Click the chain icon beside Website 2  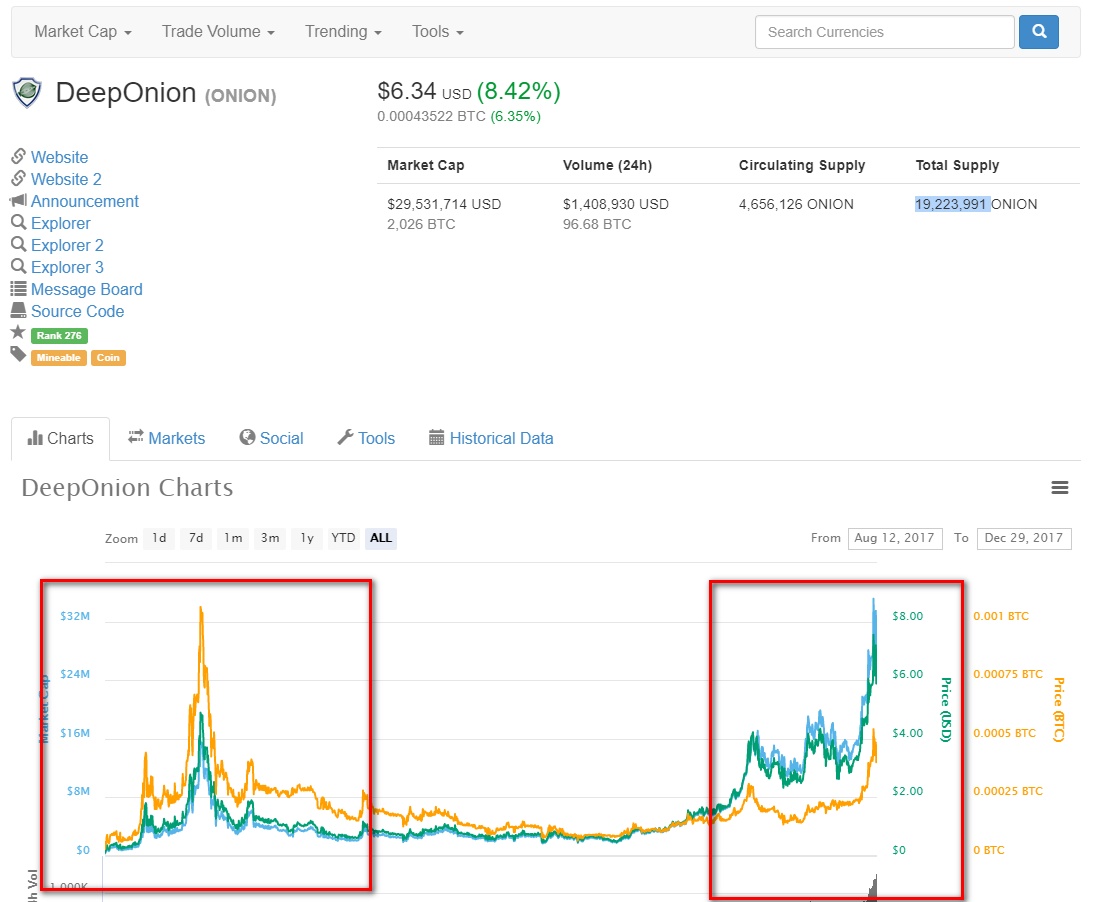coord(18,179)
